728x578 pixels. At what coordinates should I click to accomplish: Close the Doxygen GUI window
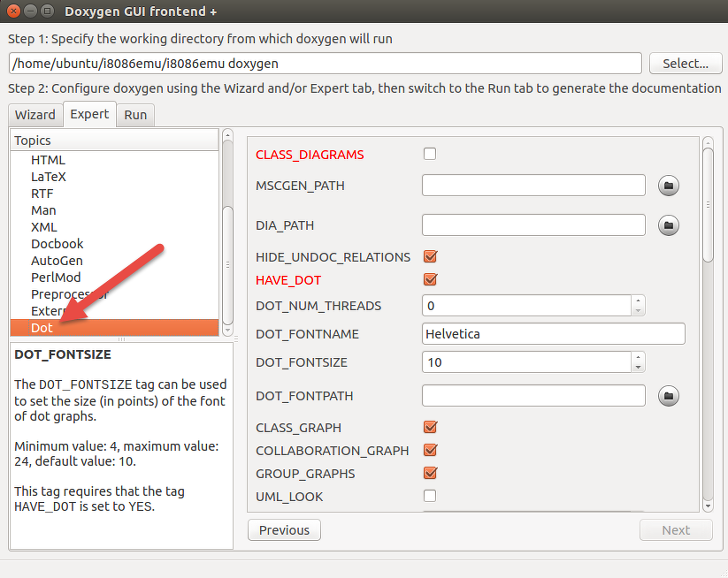pos(13,11)
